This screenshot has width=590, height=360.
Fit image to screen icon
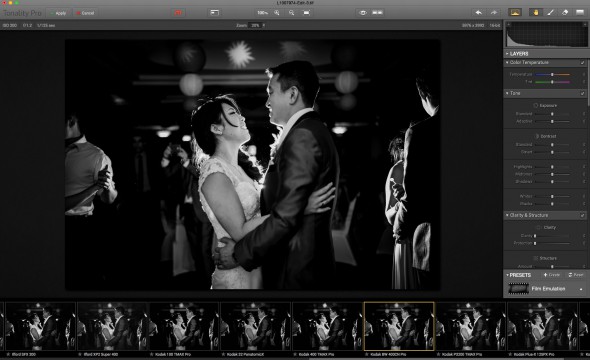click(307, 13)
